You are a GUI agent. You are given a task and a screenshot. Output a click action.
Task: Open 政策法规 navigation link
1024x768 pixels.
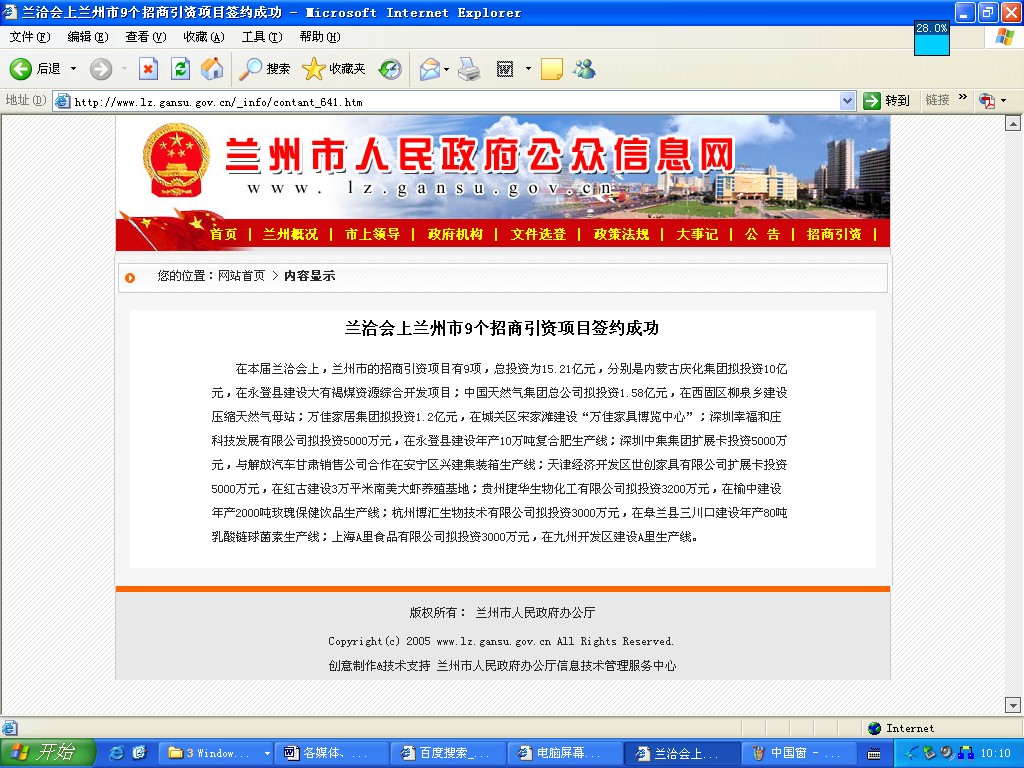click(621, 234)
